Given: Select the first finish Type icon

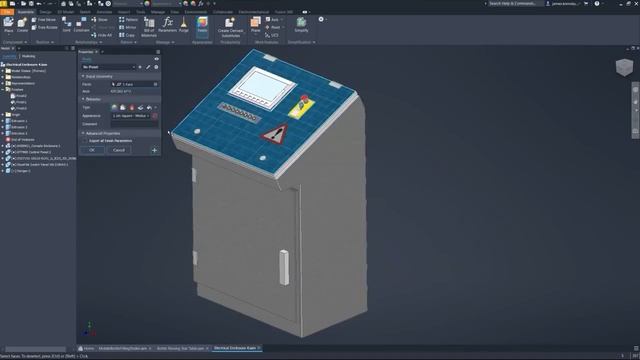Looking at the screenshot, I should pos(114,107).
